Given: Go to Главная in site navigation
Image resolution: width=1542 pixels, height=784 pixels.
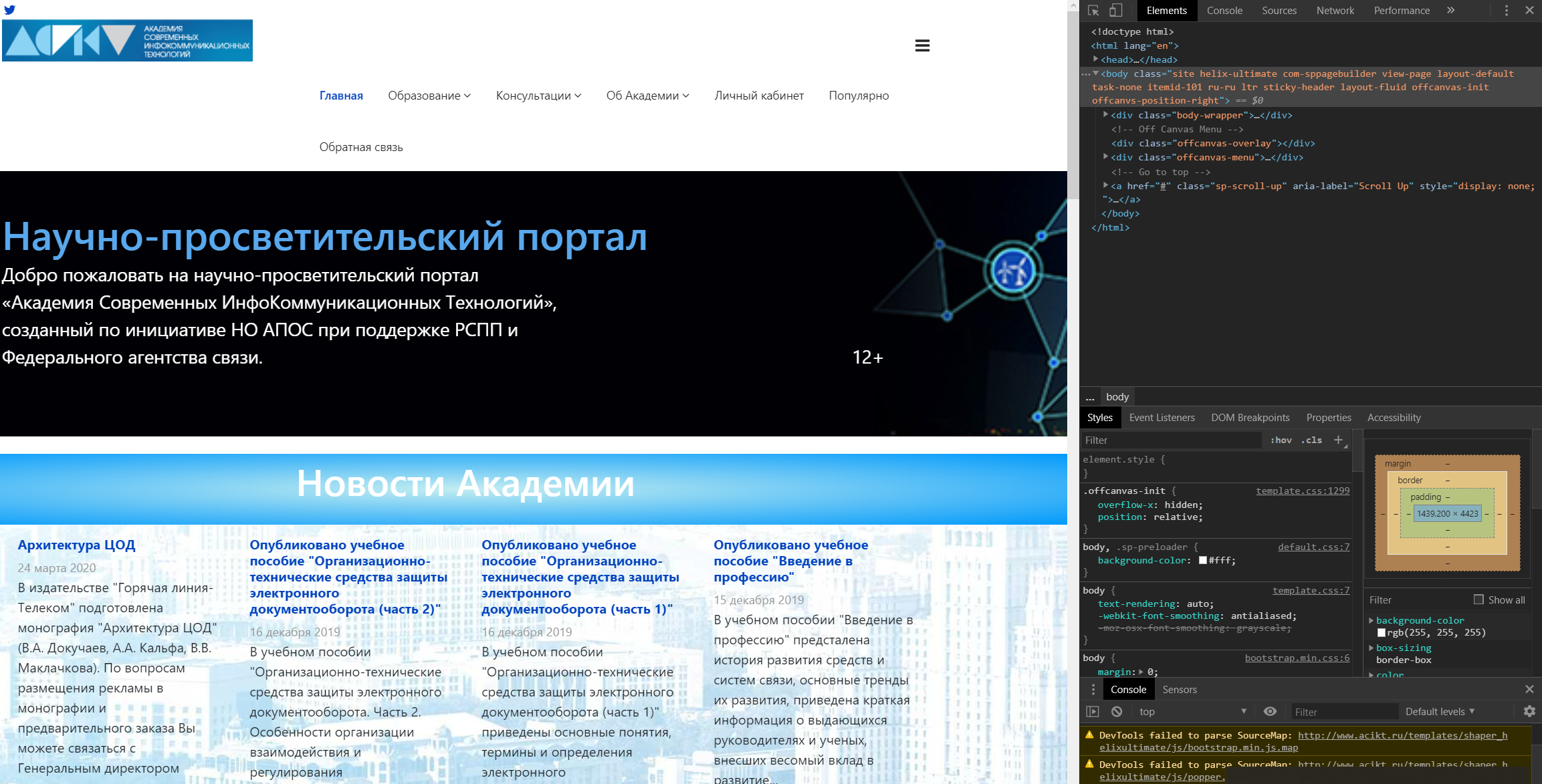Looking at the screenshot, I should coord(341,96).
